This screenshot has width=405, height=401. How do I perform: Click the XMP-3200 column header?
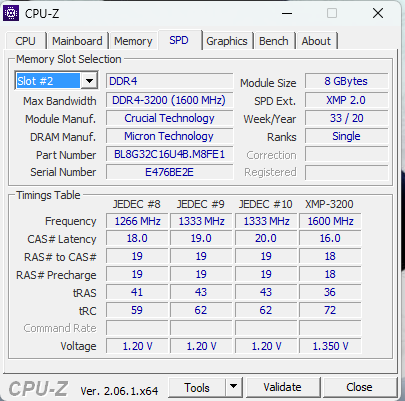tap(329, 204)
